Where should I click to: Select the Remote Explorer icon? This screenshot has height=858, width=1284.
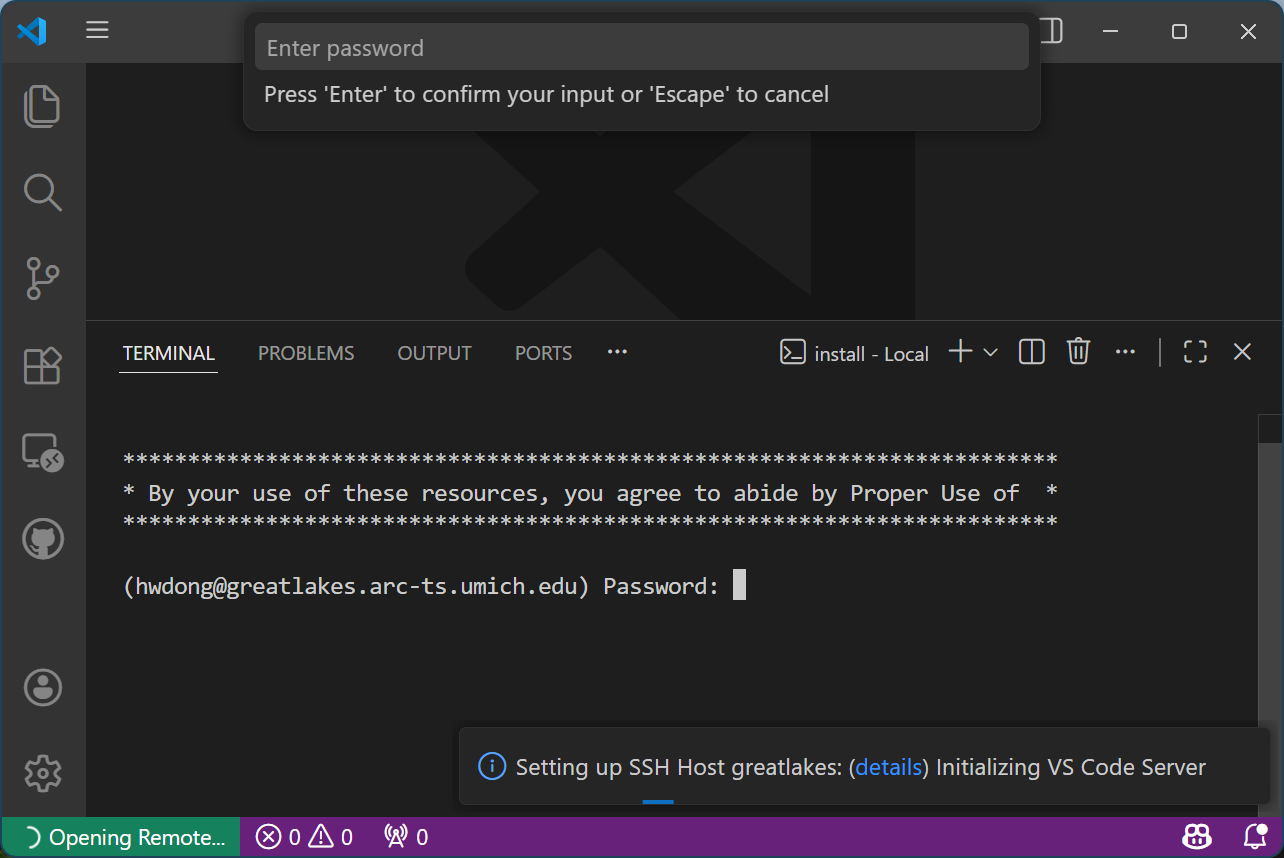click(x=42, y=452)
